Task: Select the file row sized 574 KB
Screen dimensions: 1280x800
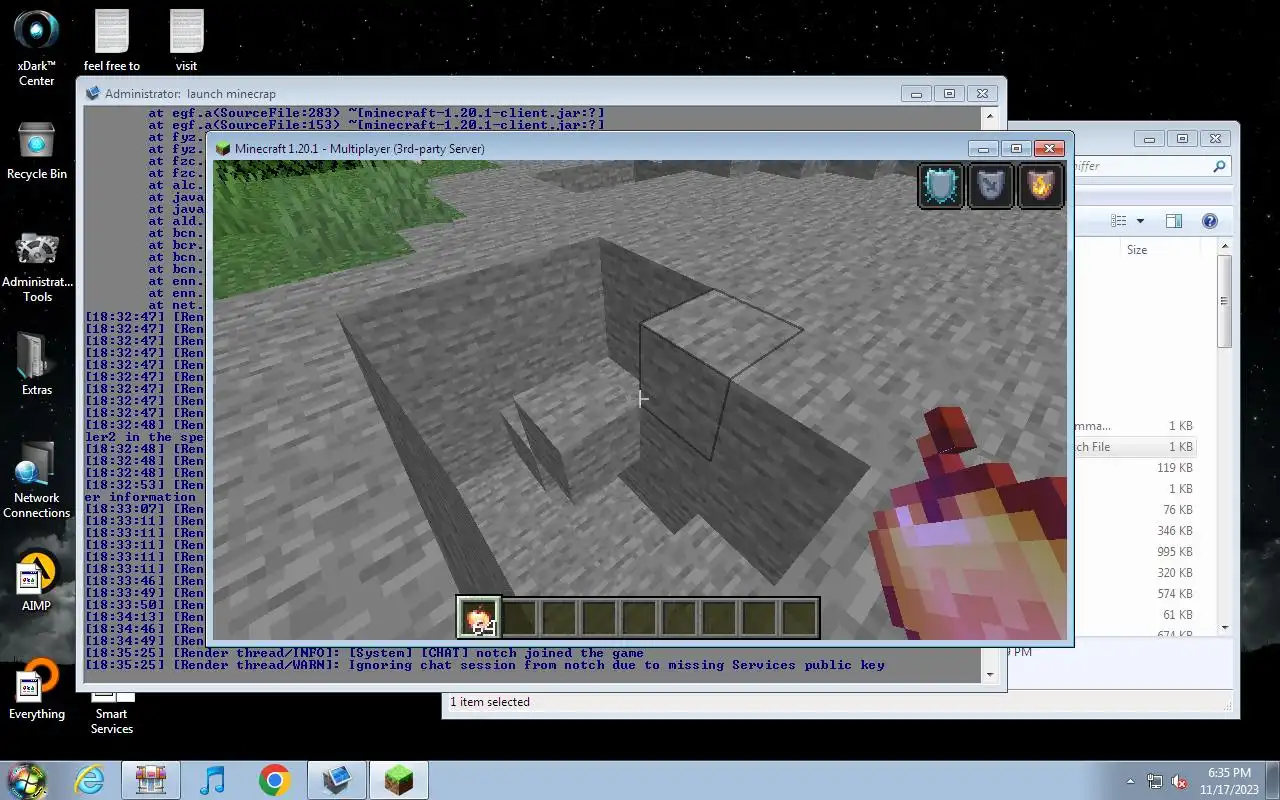Action: 1134,594
